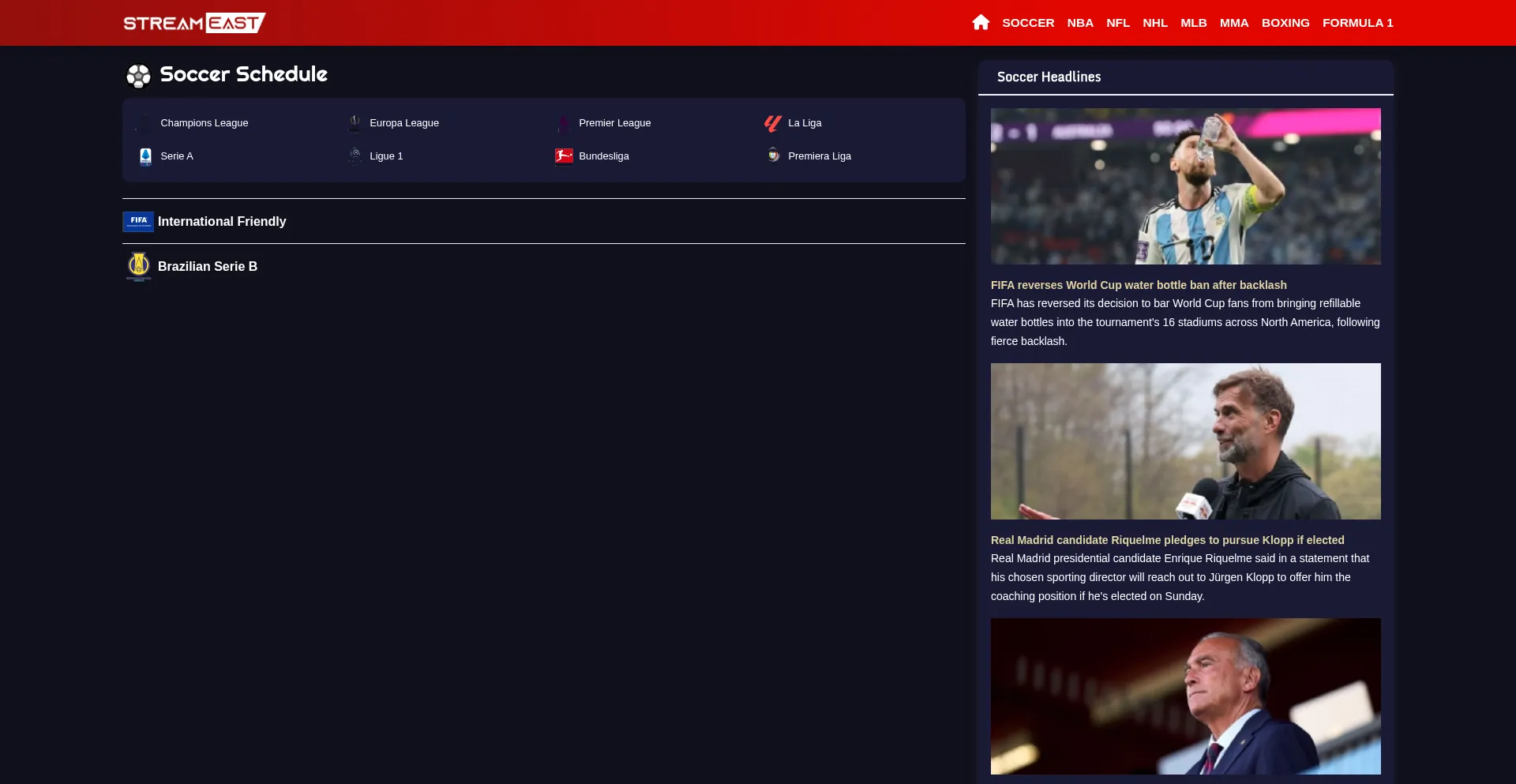Click the soccer ball icon beside Soccer Schedule
The width and height of the screenshot is (1516, 784).
point(138,76)
